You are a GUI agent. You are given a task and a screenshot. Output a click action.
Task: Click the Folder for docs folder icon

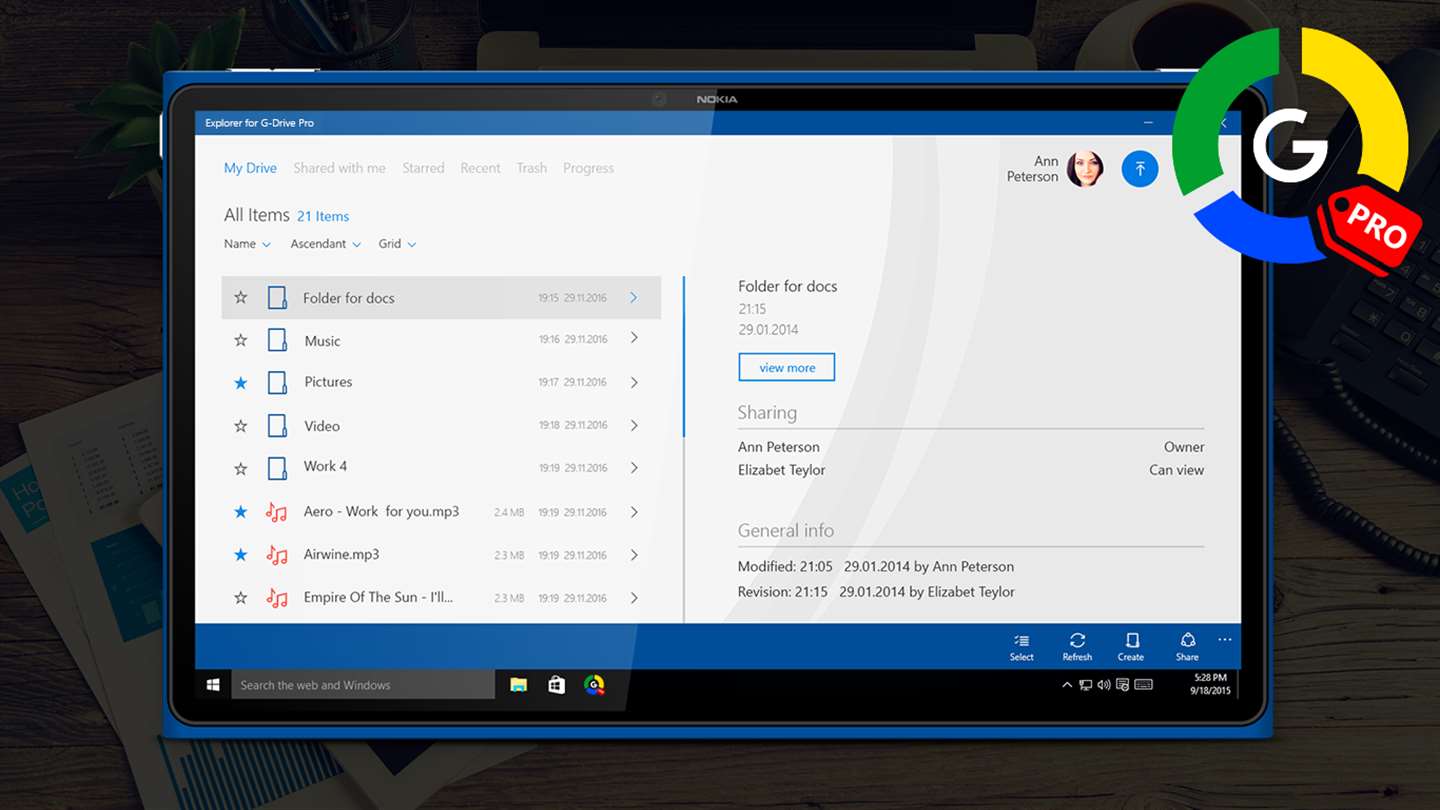277,298
